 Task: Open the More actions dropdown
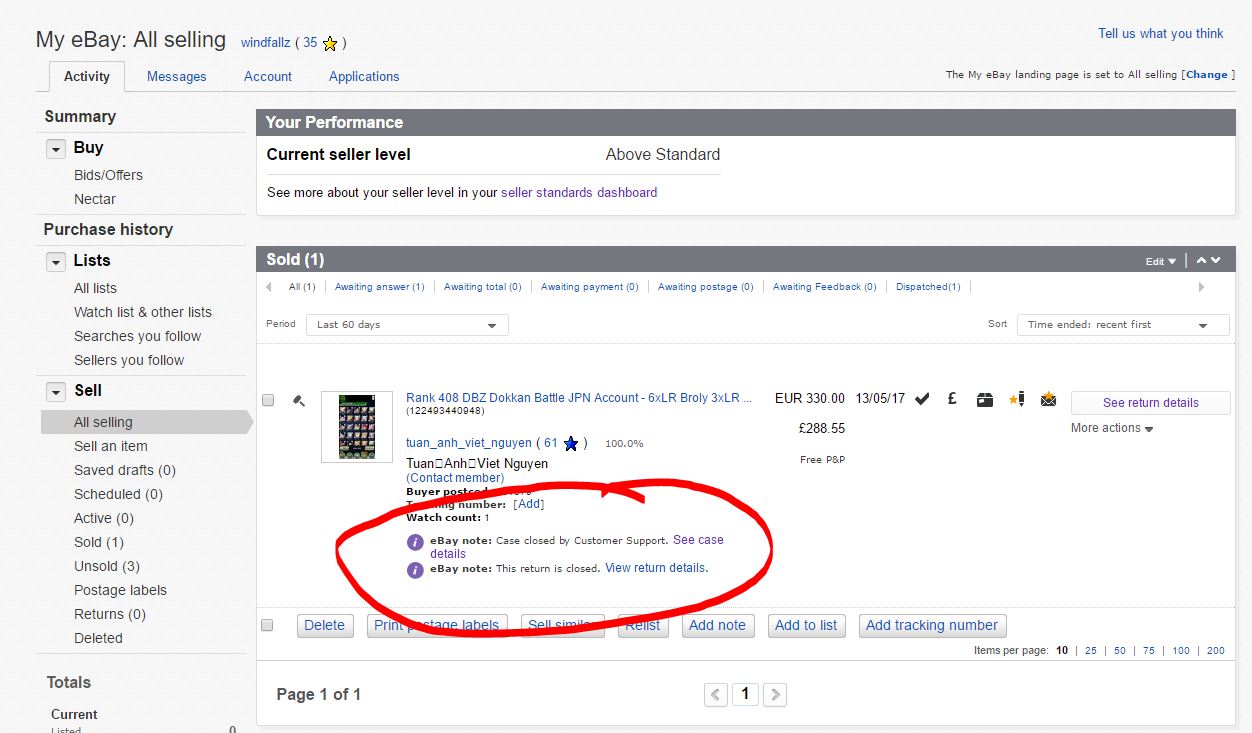(1112, 428)
